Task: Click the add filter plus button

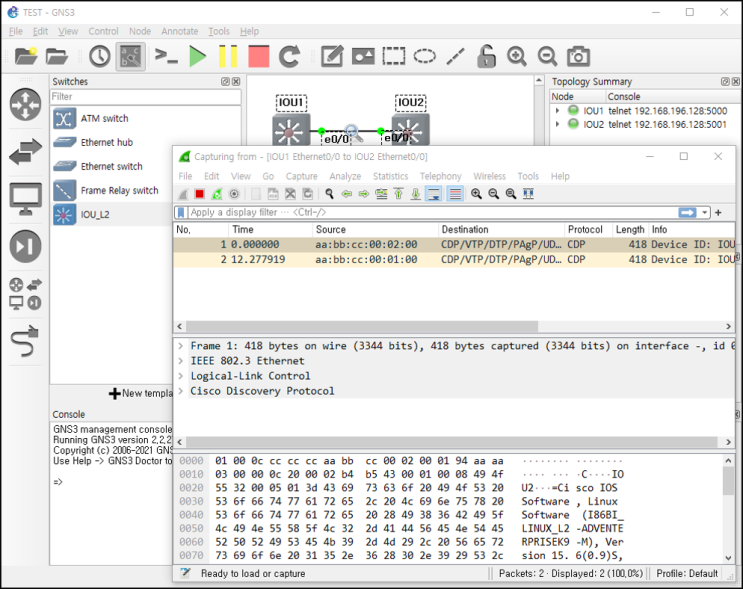Action: (x=719, y=212)
